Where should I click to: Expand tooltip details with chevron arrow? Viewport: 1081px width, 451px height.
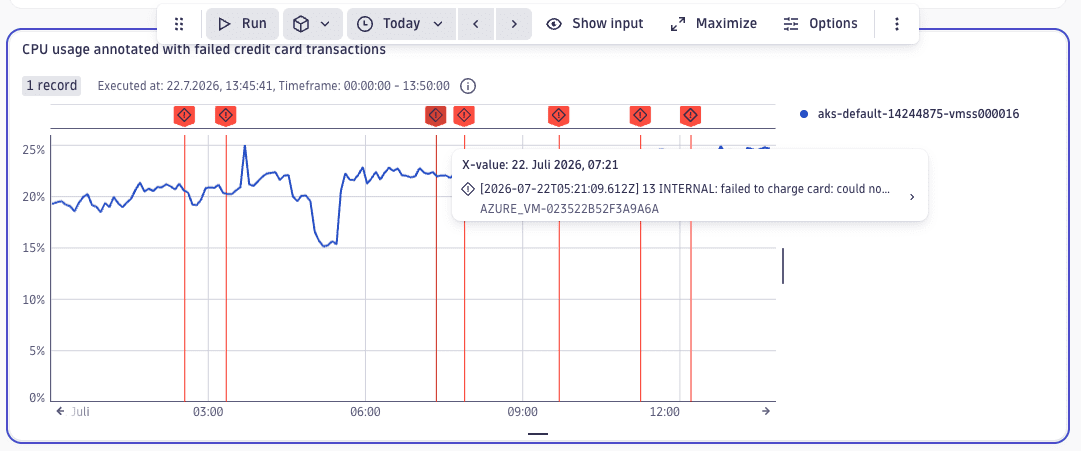912,197
